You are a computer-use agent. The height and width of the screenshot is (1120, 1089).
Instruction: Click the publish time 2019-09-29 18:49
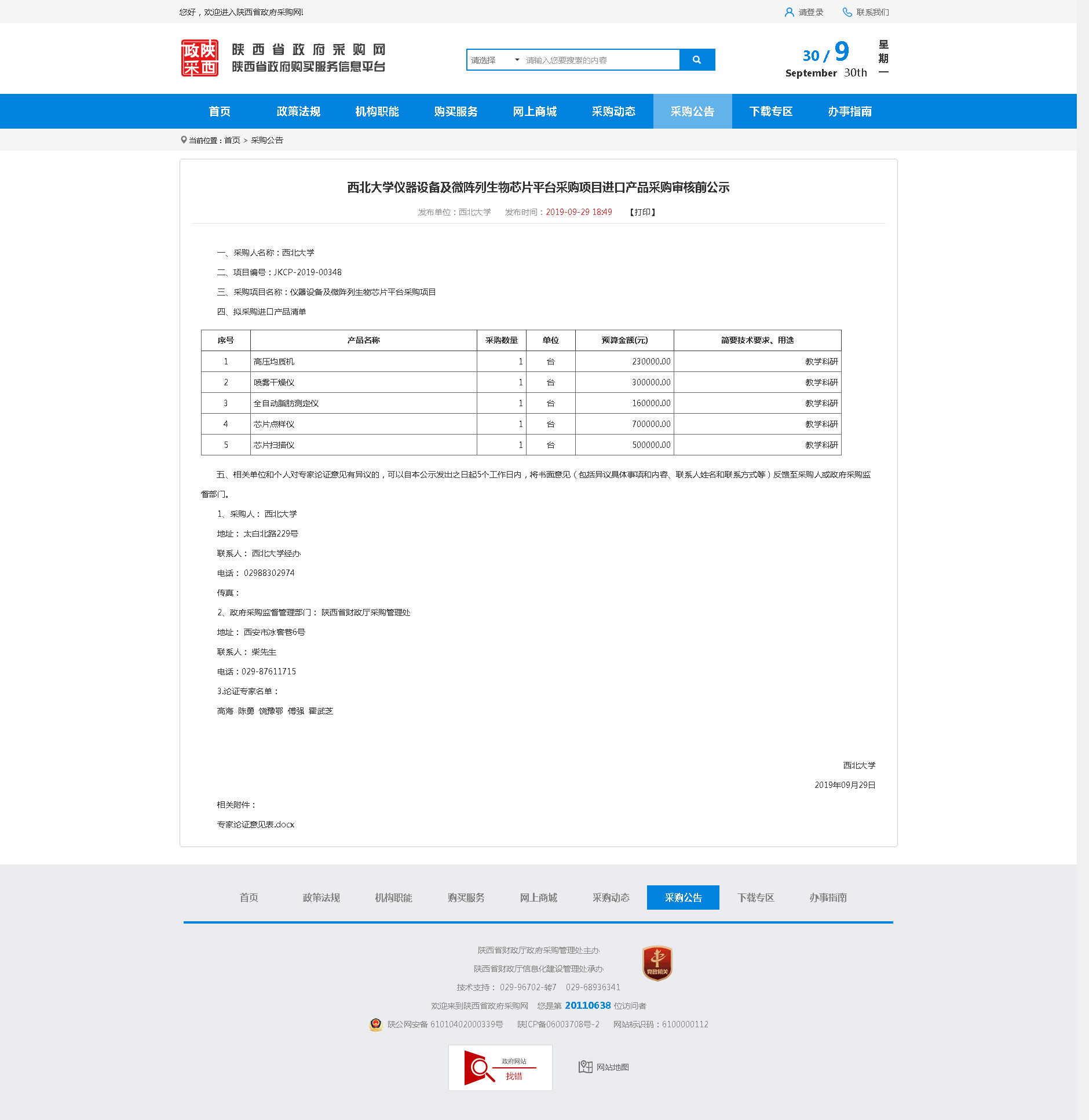[579, 212]
